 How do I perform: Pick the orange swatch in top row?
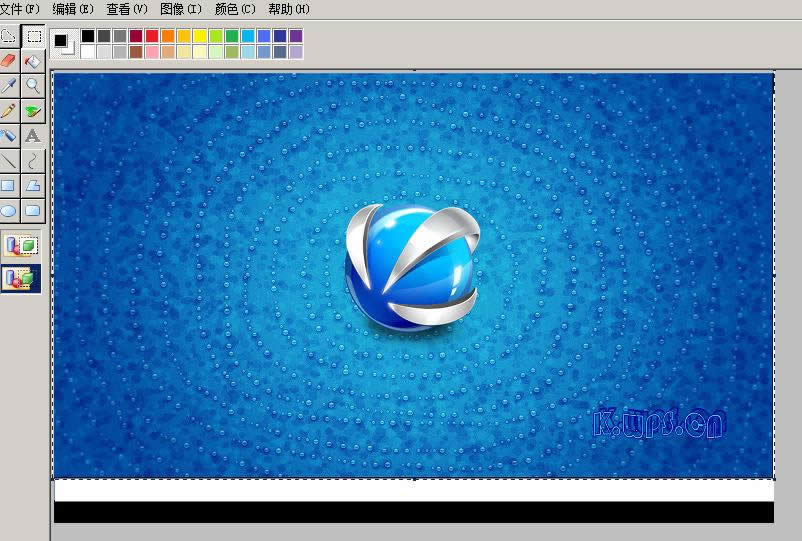click(x=168, y=36)
